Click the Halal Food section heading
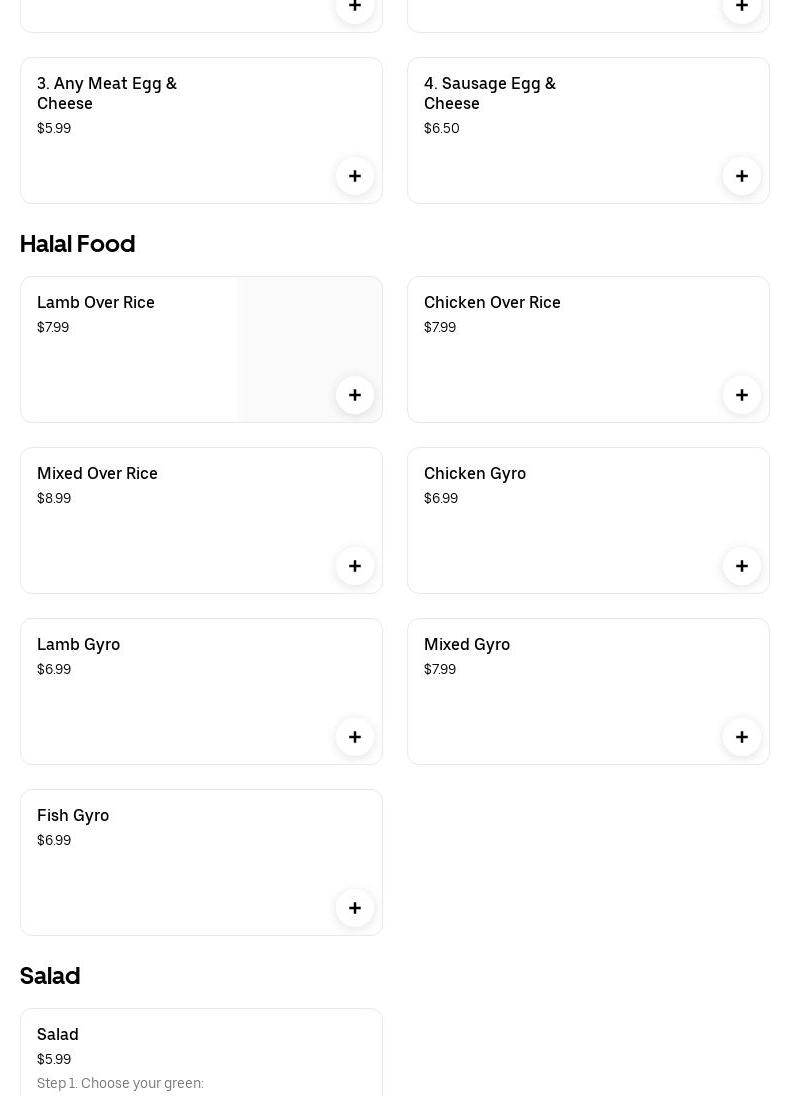Screen dimensions: 804x1096 77,243
